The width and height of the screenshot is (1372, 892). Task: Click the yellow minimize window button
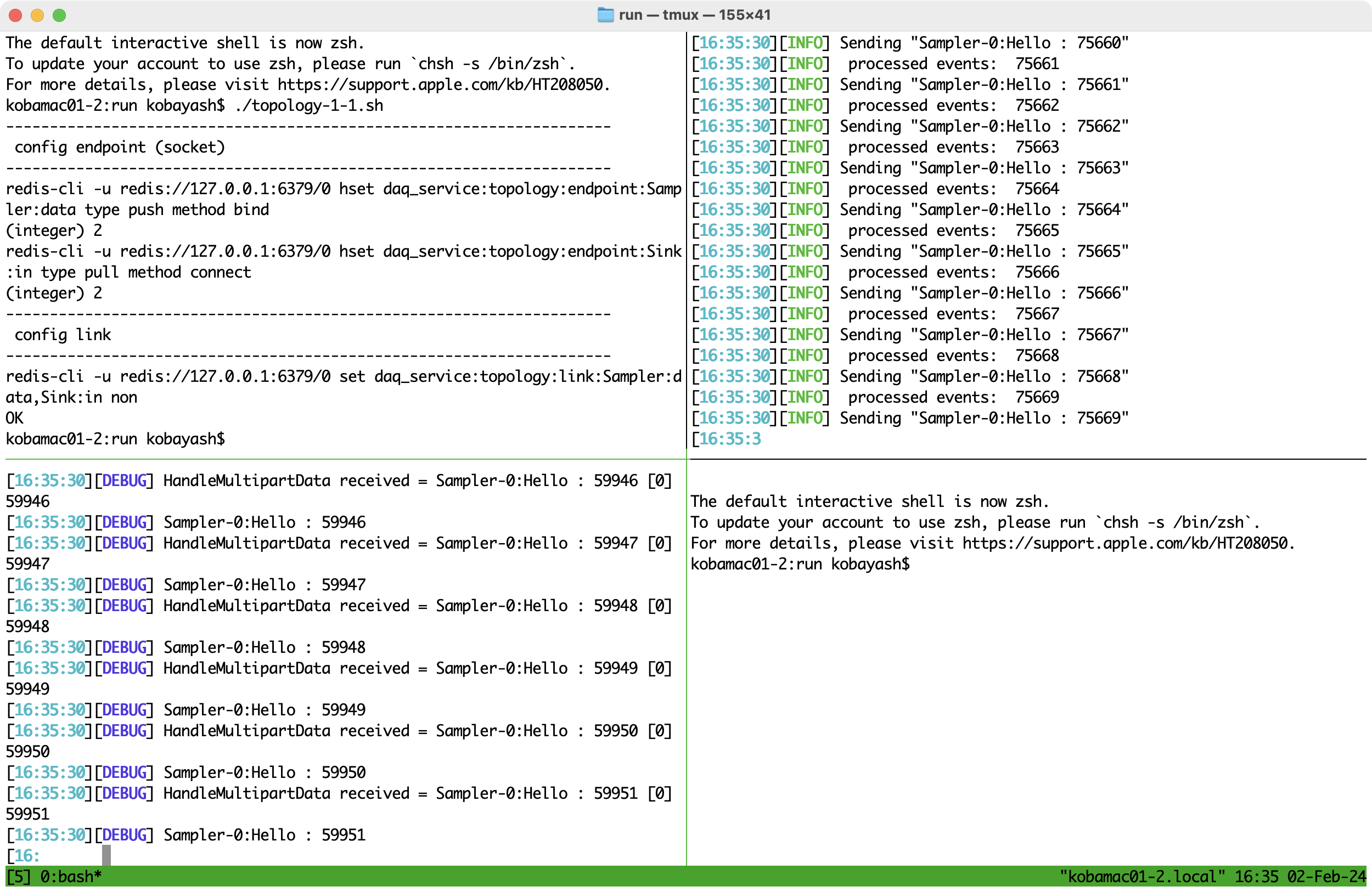point(37,15)
